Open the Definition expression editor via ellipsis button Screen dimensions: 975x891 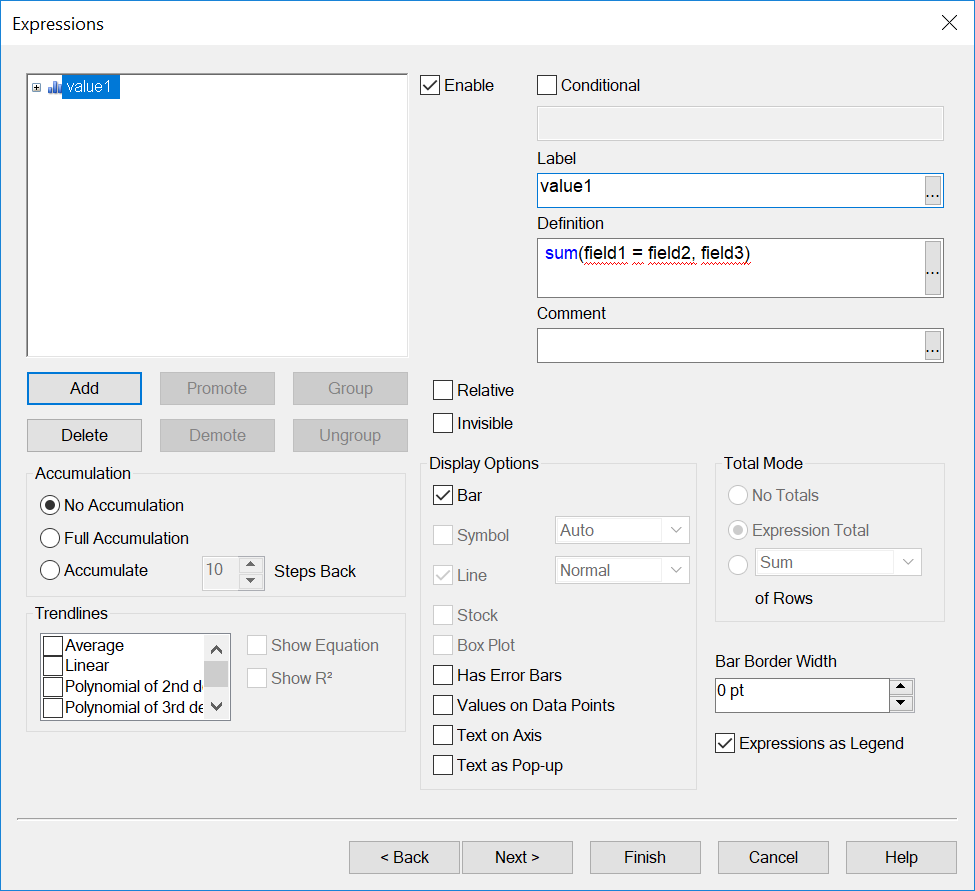point(932,267)
